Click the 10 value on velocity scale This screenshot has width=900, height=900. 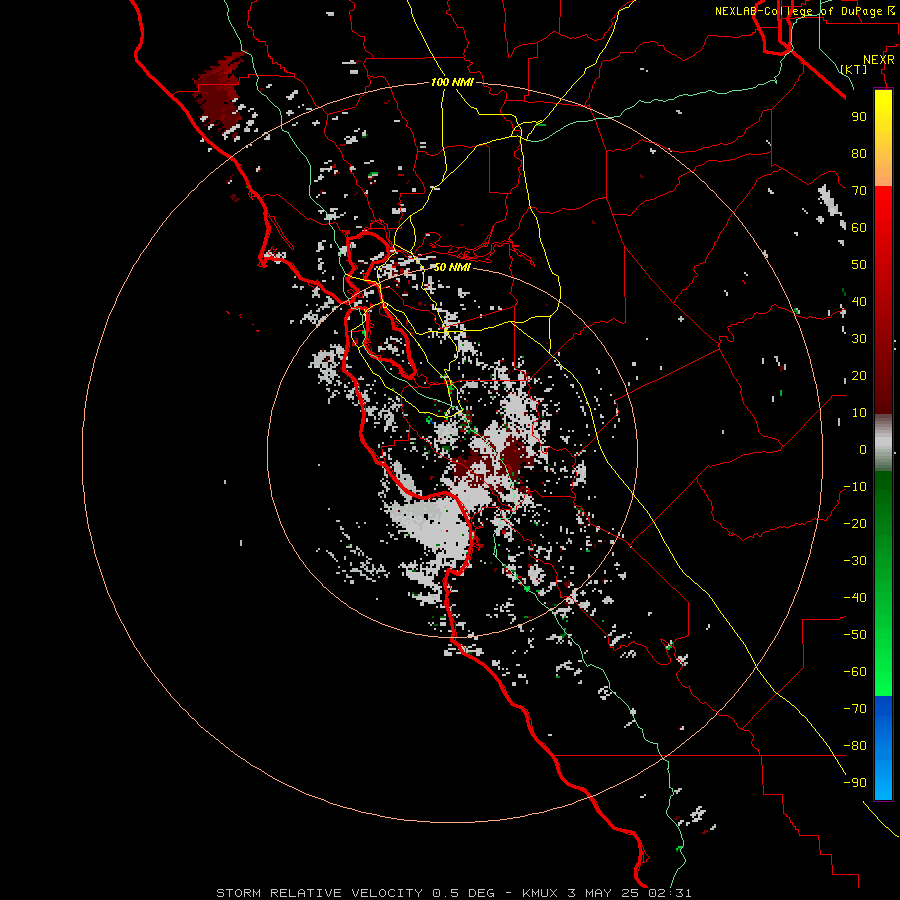click(x=859, y=413)
